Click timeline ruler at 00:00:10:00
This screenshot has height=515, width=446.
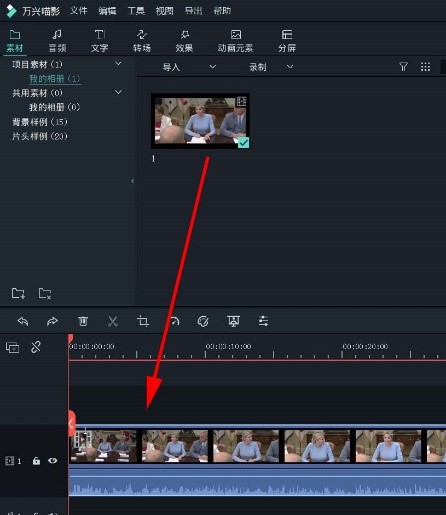click(x=228, y=347)
